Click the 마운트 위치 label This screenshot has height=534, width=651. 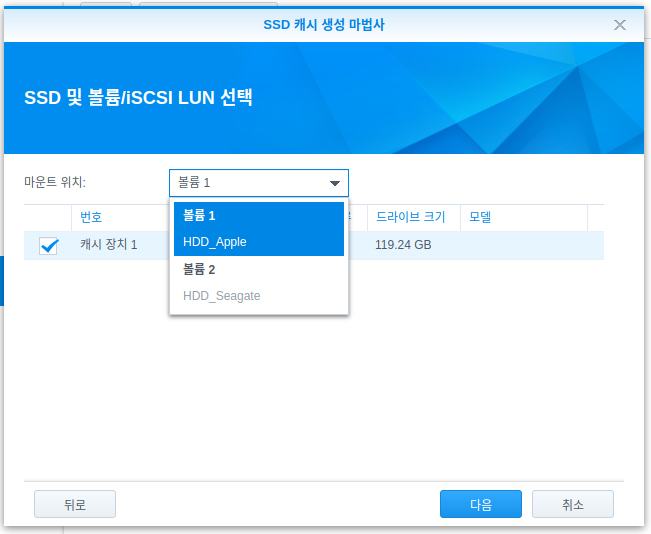tap(55, 182)
